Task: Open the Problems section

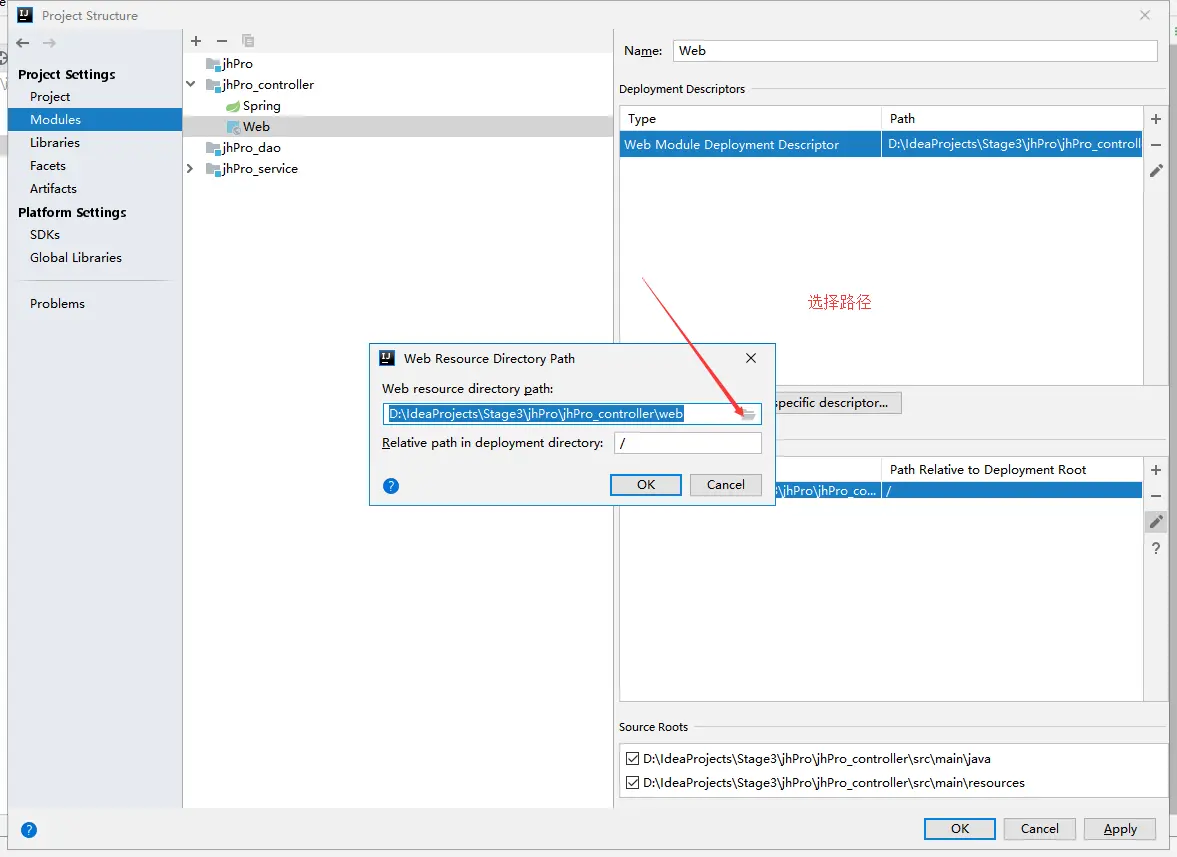Action: pyautogui.click(x=57, y=303)
